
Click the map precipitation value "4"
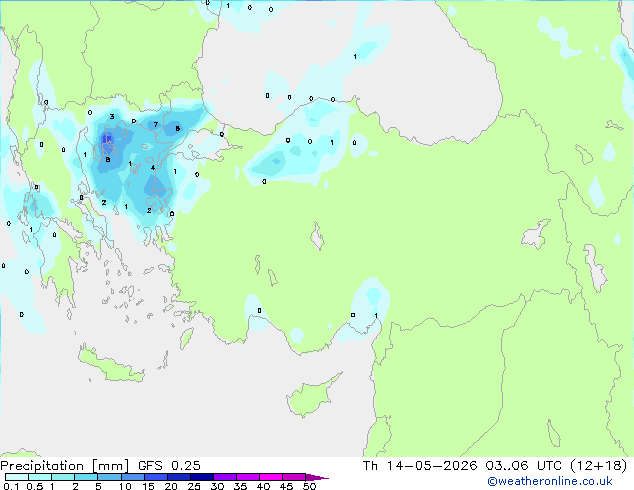pos(153,167)
